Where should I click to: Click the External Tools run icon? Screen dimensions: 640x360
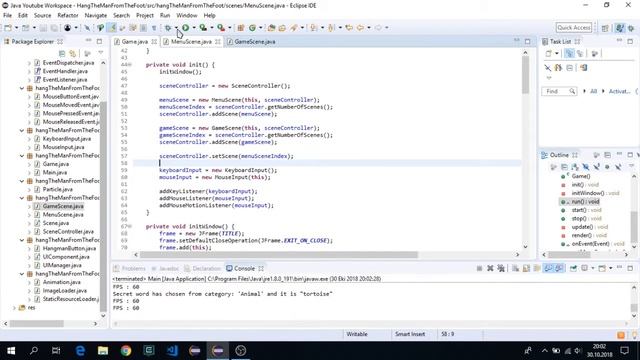click(221, 28)
